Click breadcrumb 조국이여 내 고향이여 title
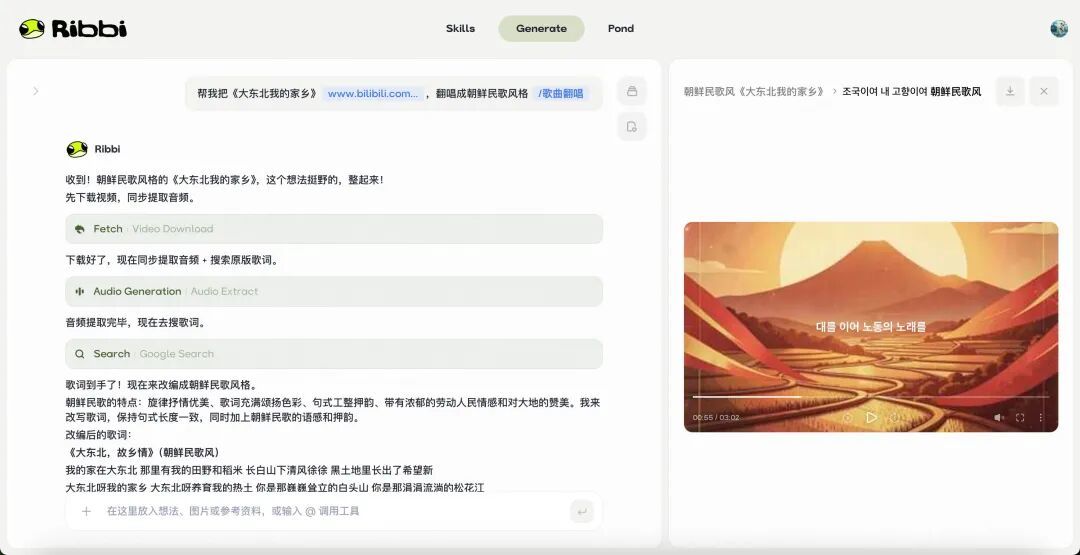 coord(912,91)
